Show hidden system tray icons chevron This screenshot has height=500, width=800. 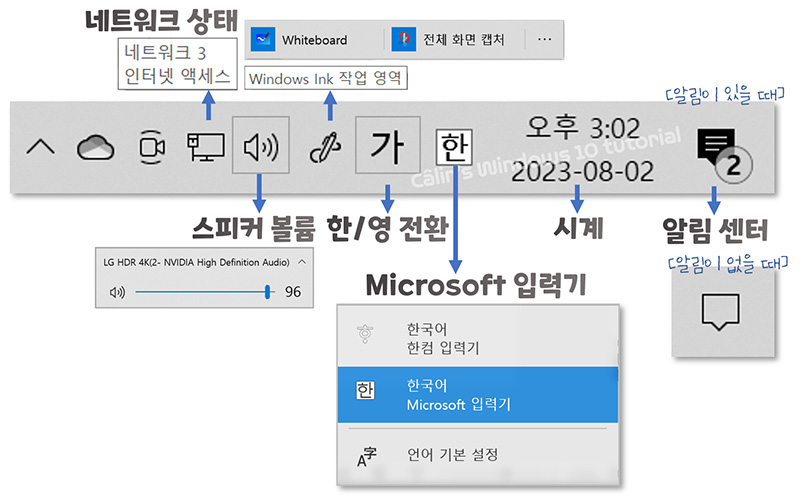click(x=40, y=147)
